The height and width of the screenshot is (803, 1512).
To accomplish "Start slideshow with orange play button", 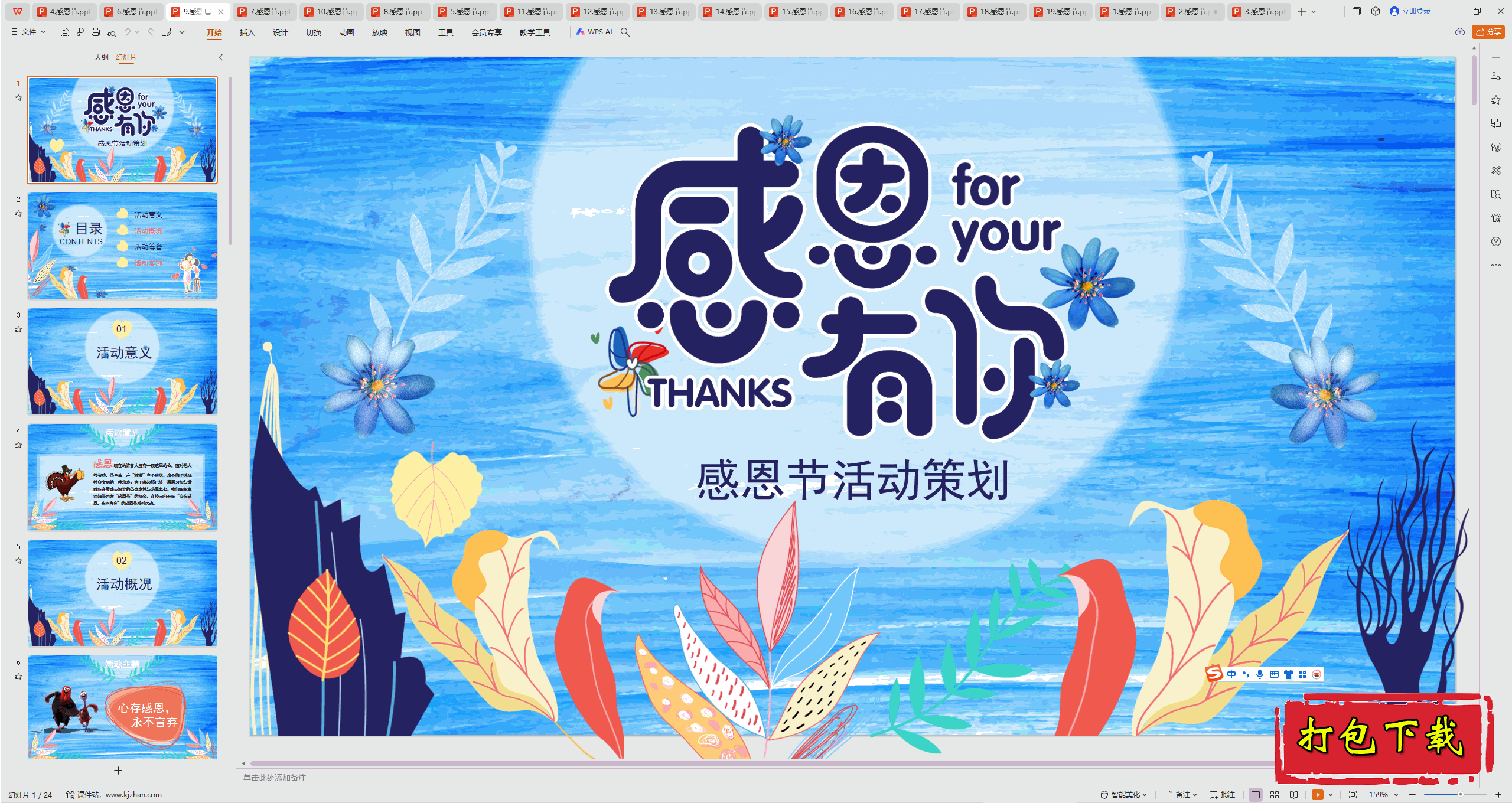I will pos(1318,795).
